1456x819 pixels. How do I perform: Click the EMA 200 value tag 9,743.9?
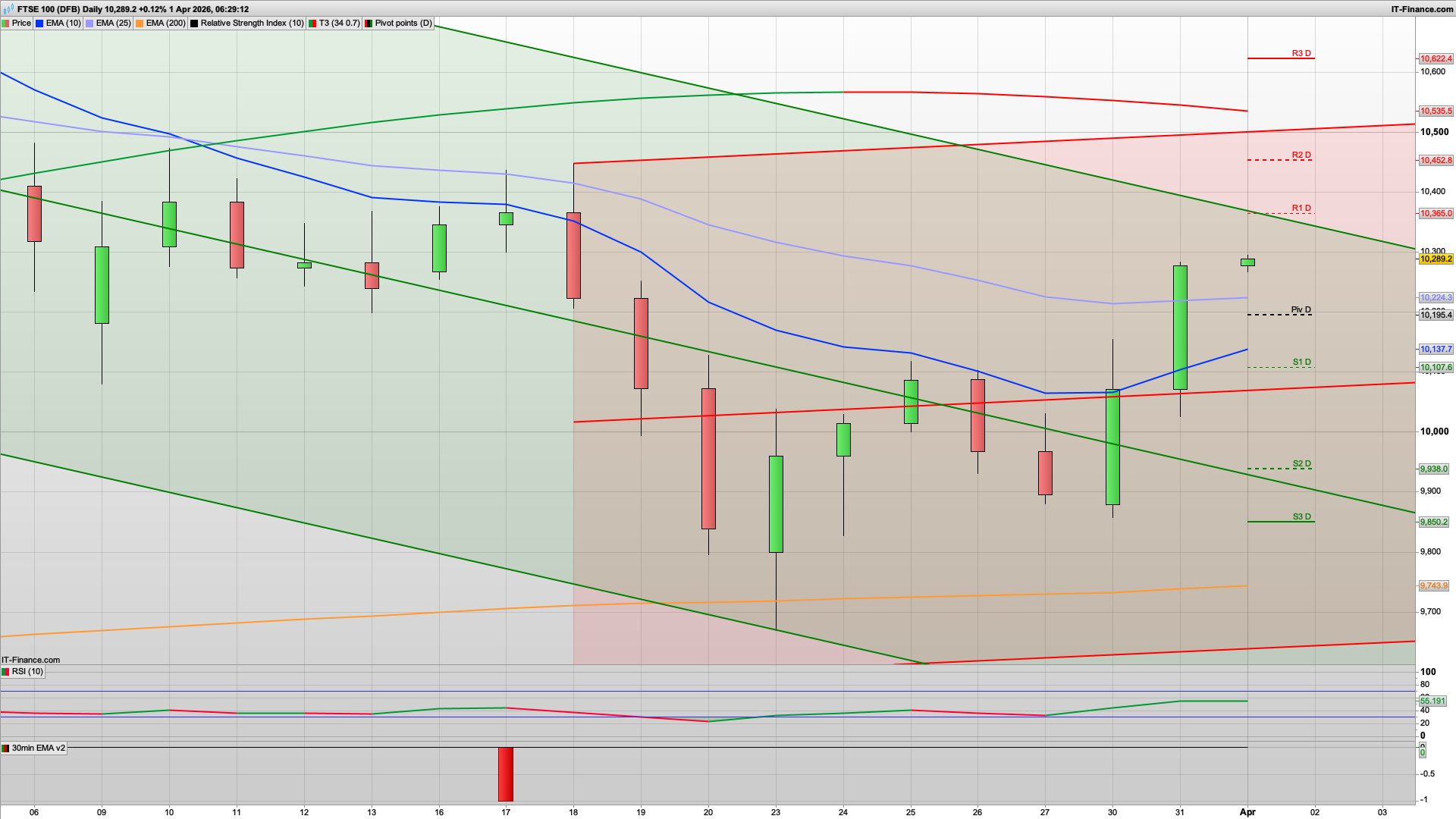[1433, 585]
